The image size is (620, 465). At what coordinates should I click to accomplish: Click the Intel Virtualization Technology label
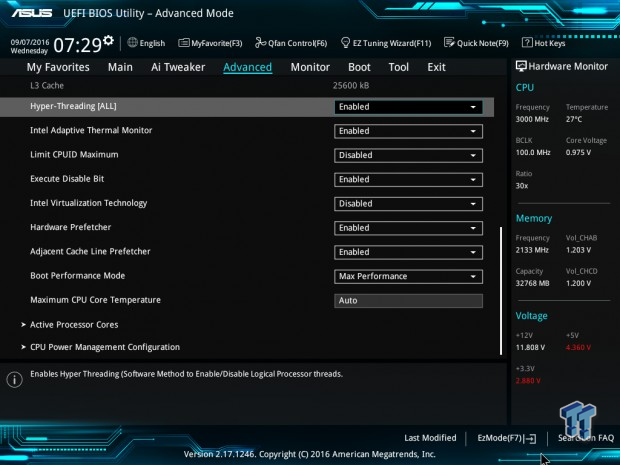pos(89,203)
